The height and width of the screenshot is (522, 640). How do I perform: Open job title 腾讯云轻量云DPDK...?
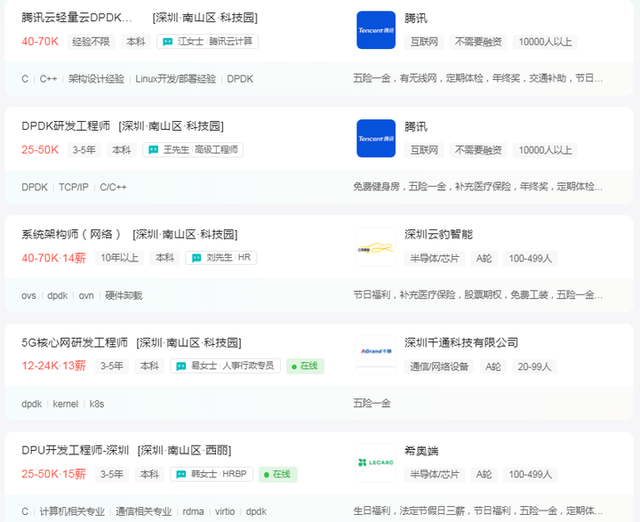(77, 18)
